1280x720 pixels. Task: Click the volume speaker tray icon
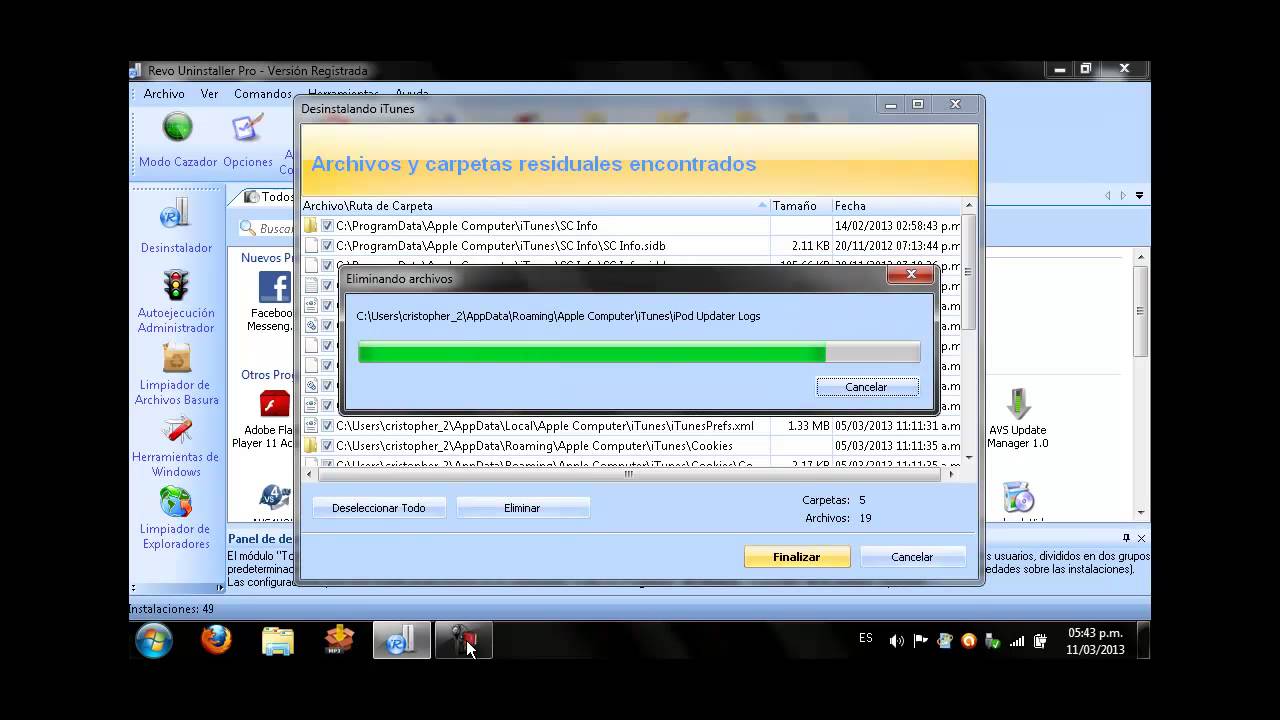896,641
